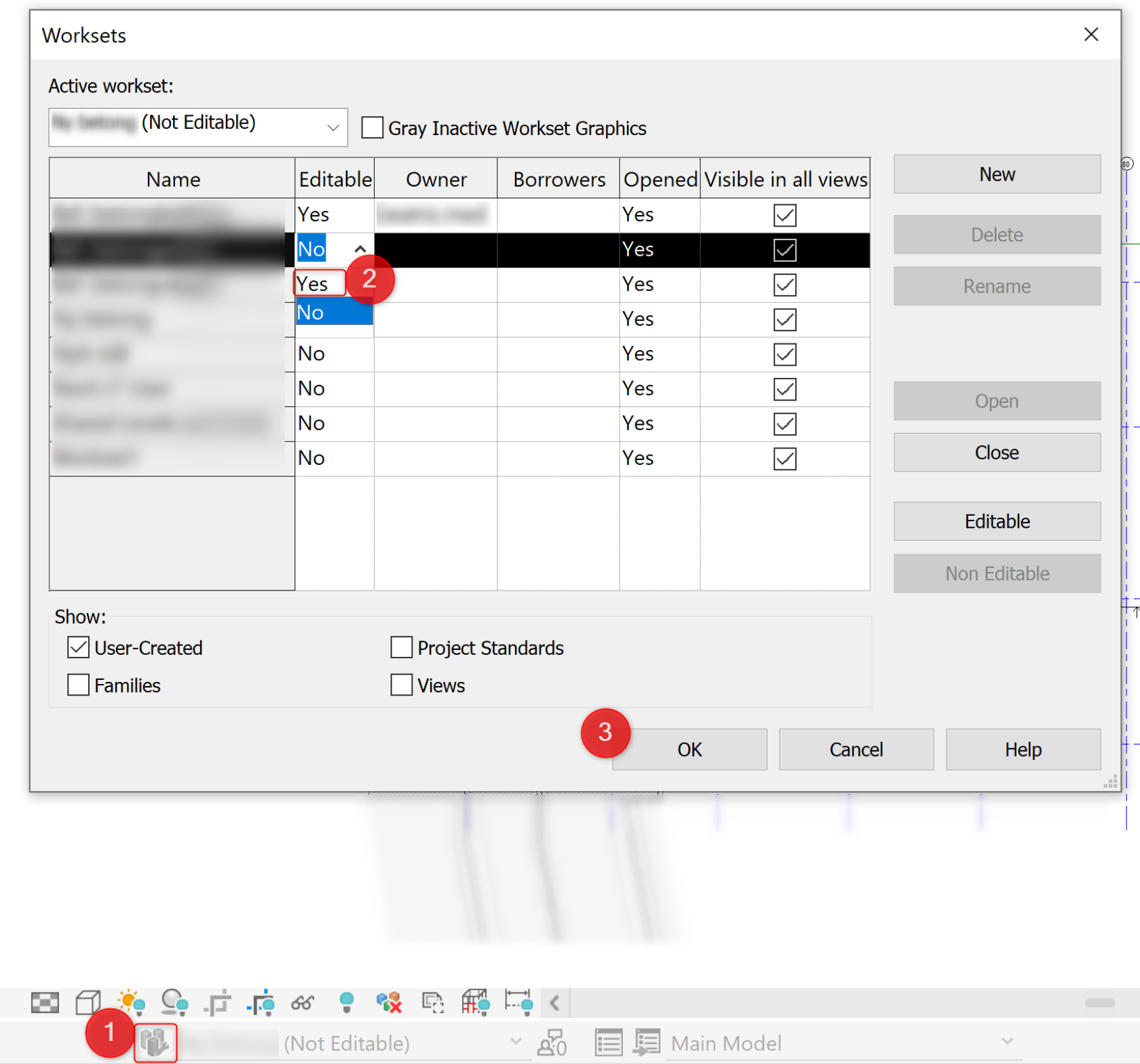Uncheck Gray Inactive Workset Graphics
This screenshot has height=1064, width=1140.
point(373,128)
